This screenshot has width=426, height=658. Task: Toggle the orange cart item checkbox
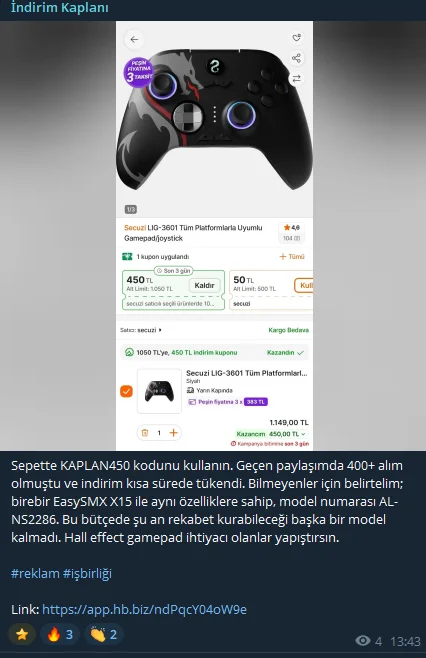(126, 391)
